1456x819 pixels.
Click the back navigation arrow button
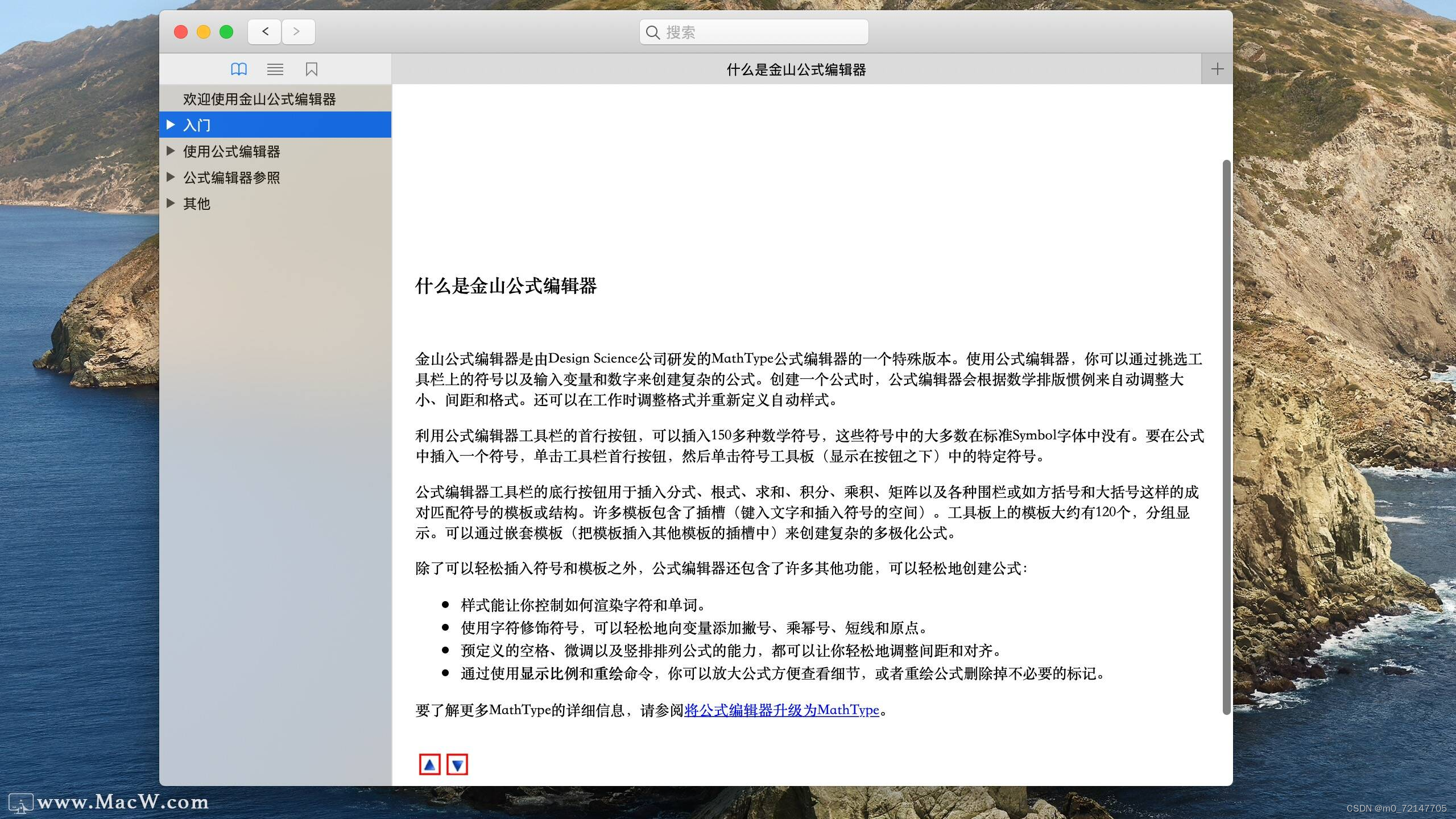click(x=264, y=32)
